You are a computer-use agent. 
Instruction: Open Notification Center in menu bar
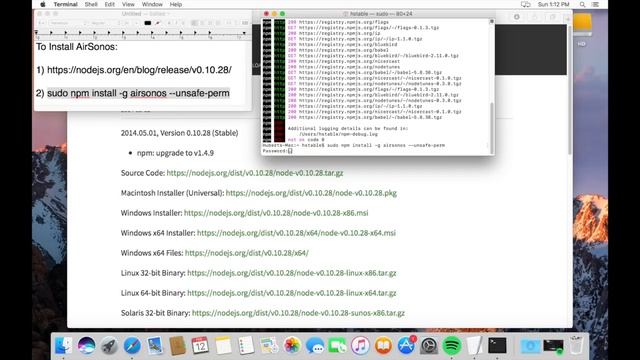point(596,4)
